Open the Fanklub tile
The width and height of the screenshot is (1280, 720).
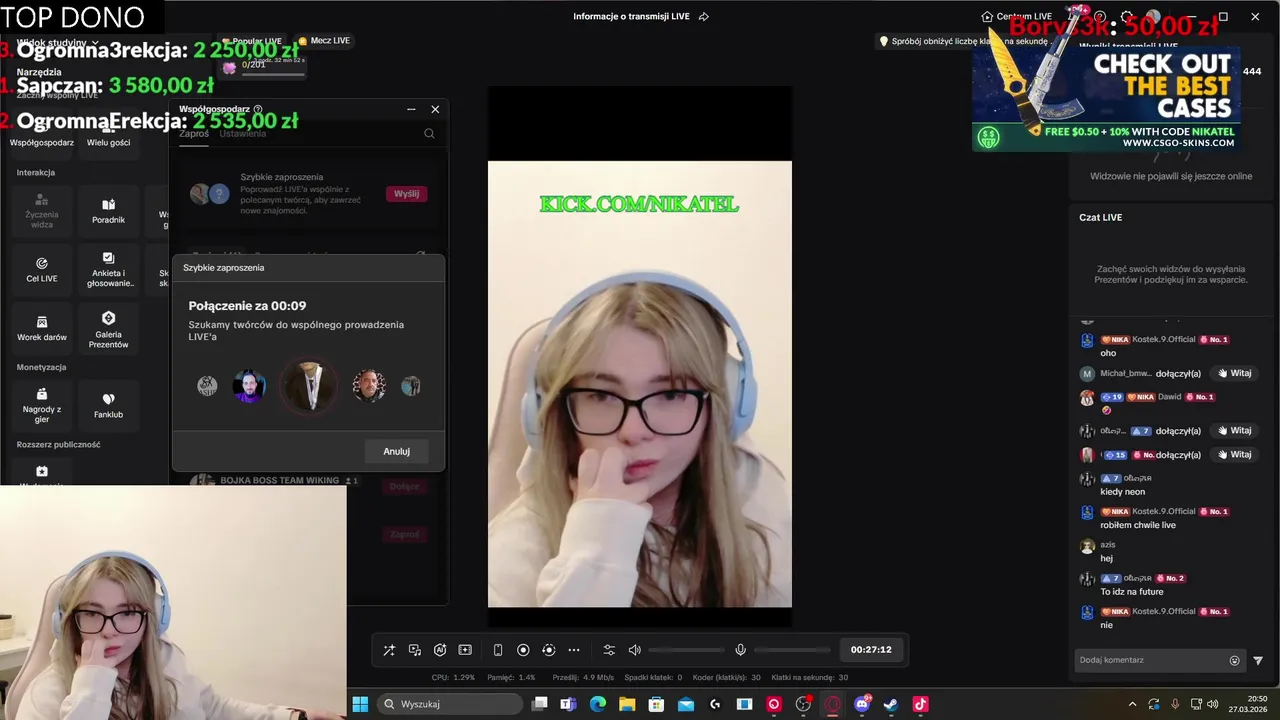(x=108, y=405)
